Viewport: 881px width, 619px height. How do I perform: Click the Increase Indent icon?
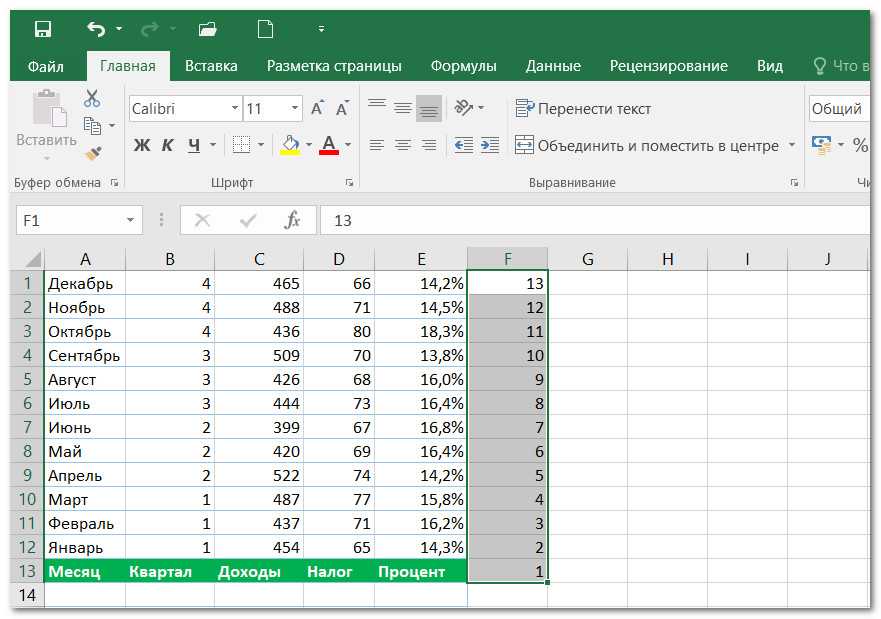(x=490, y=145)
